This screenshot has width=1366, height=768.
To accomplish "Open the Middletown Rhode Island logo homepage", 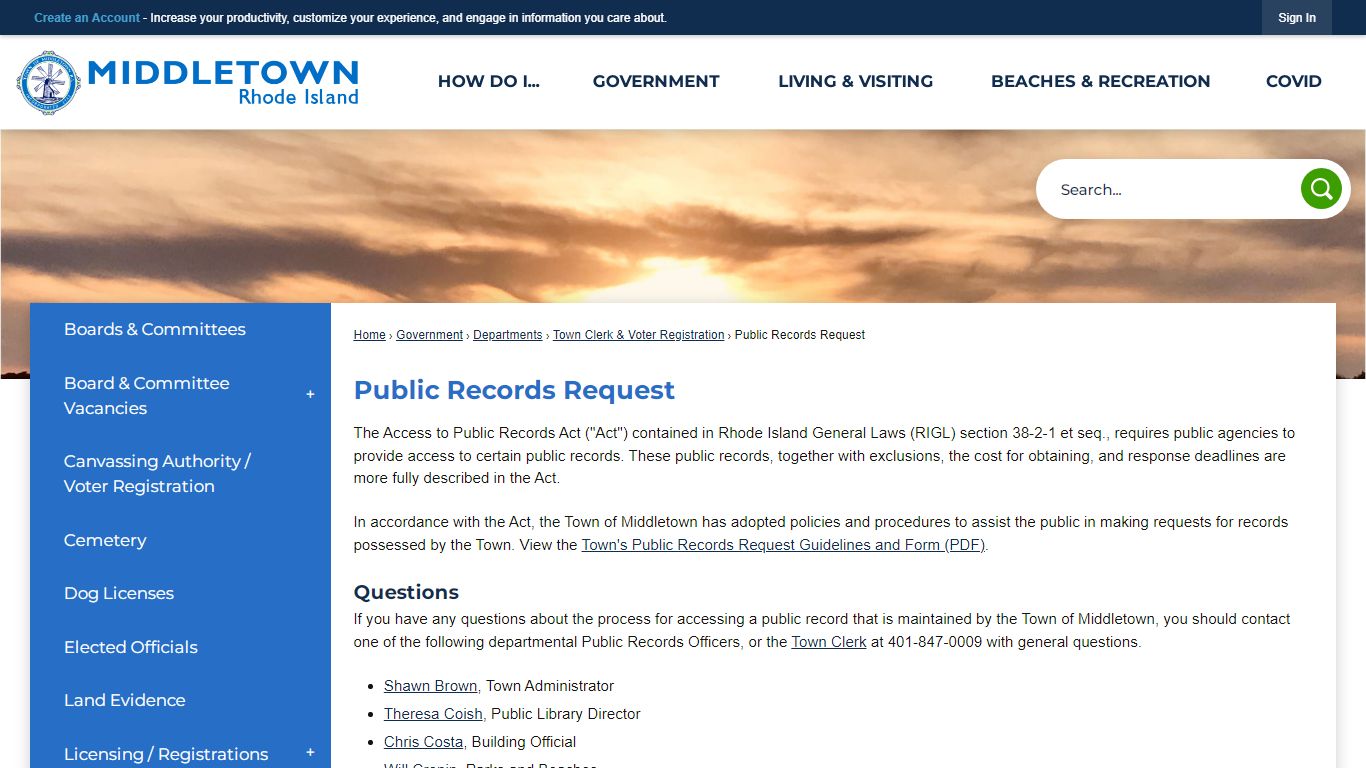I will (x=188, y=82).
